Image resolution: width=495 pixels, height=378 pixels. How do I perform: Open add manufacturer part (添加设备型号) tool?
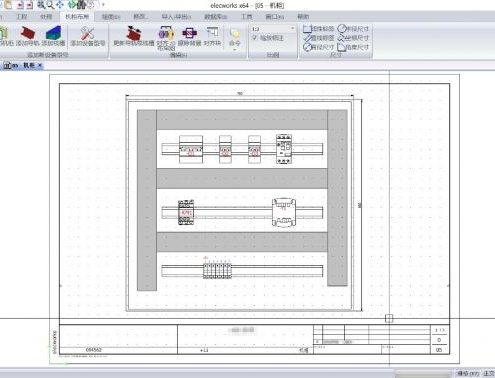click(x=87, y=33)
